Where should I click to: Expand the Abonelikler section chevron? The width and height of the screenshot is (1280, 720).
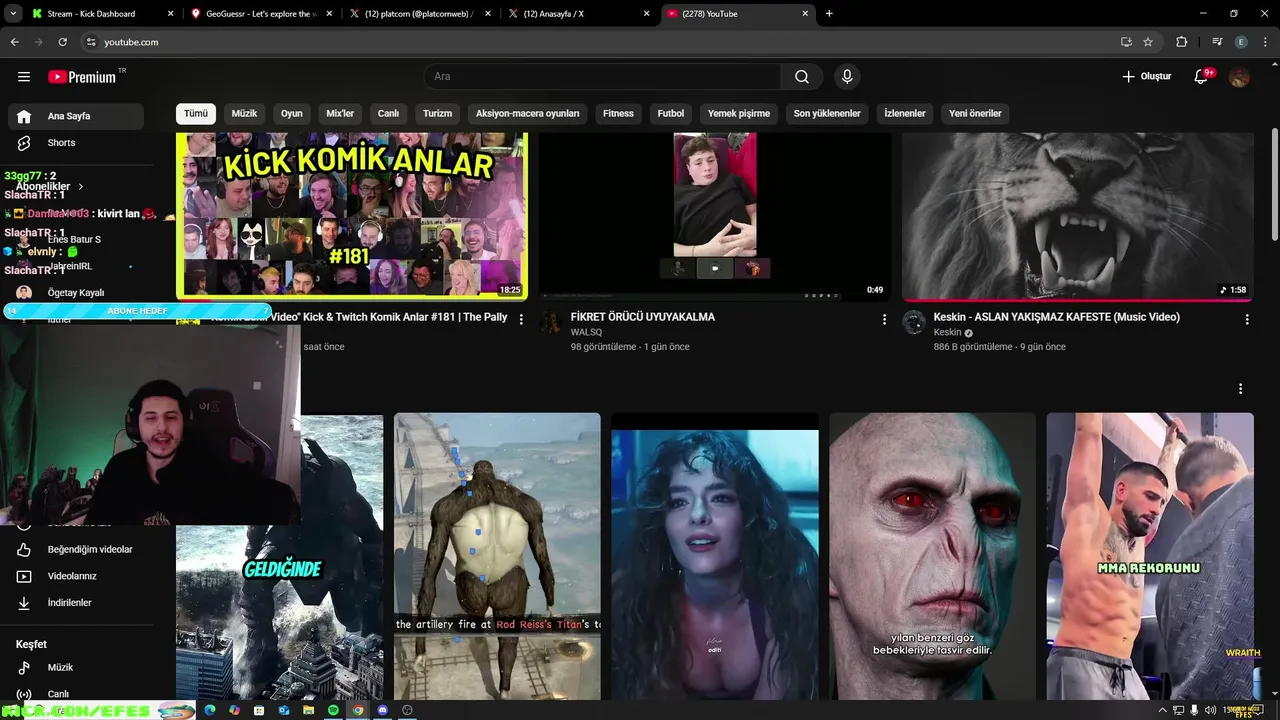(x=81, y=187)
